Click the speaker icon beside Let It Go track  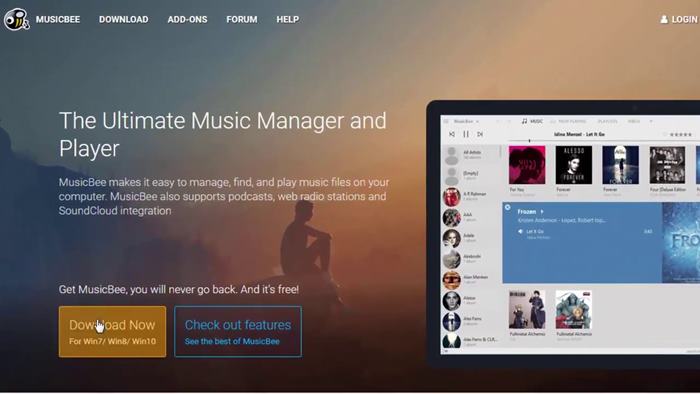point(520,232)
